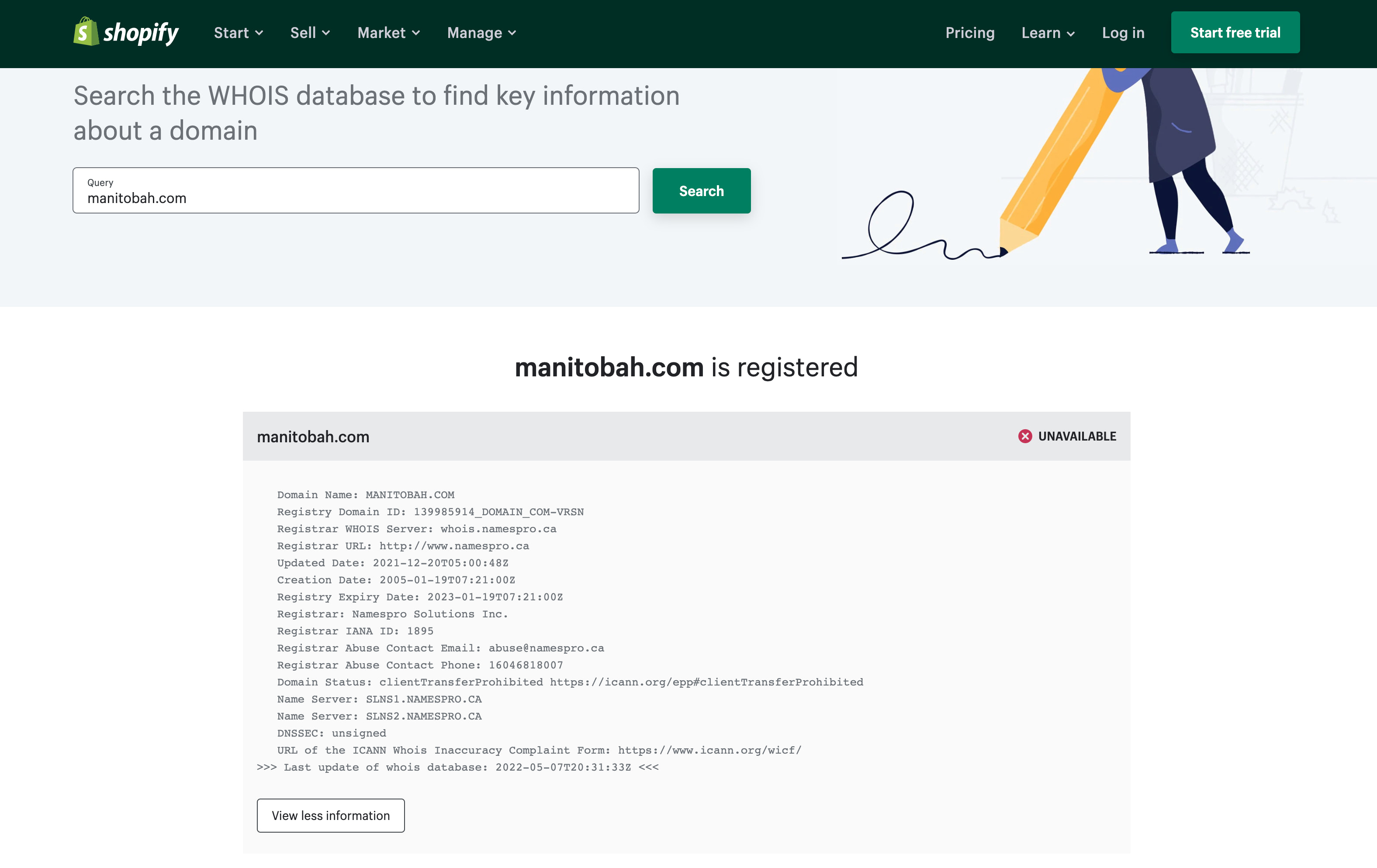The height and width of the screenshot is (868, 1377).
Task: Click the red UNAVAILABLE status icon
Action: click(1025, 436)
